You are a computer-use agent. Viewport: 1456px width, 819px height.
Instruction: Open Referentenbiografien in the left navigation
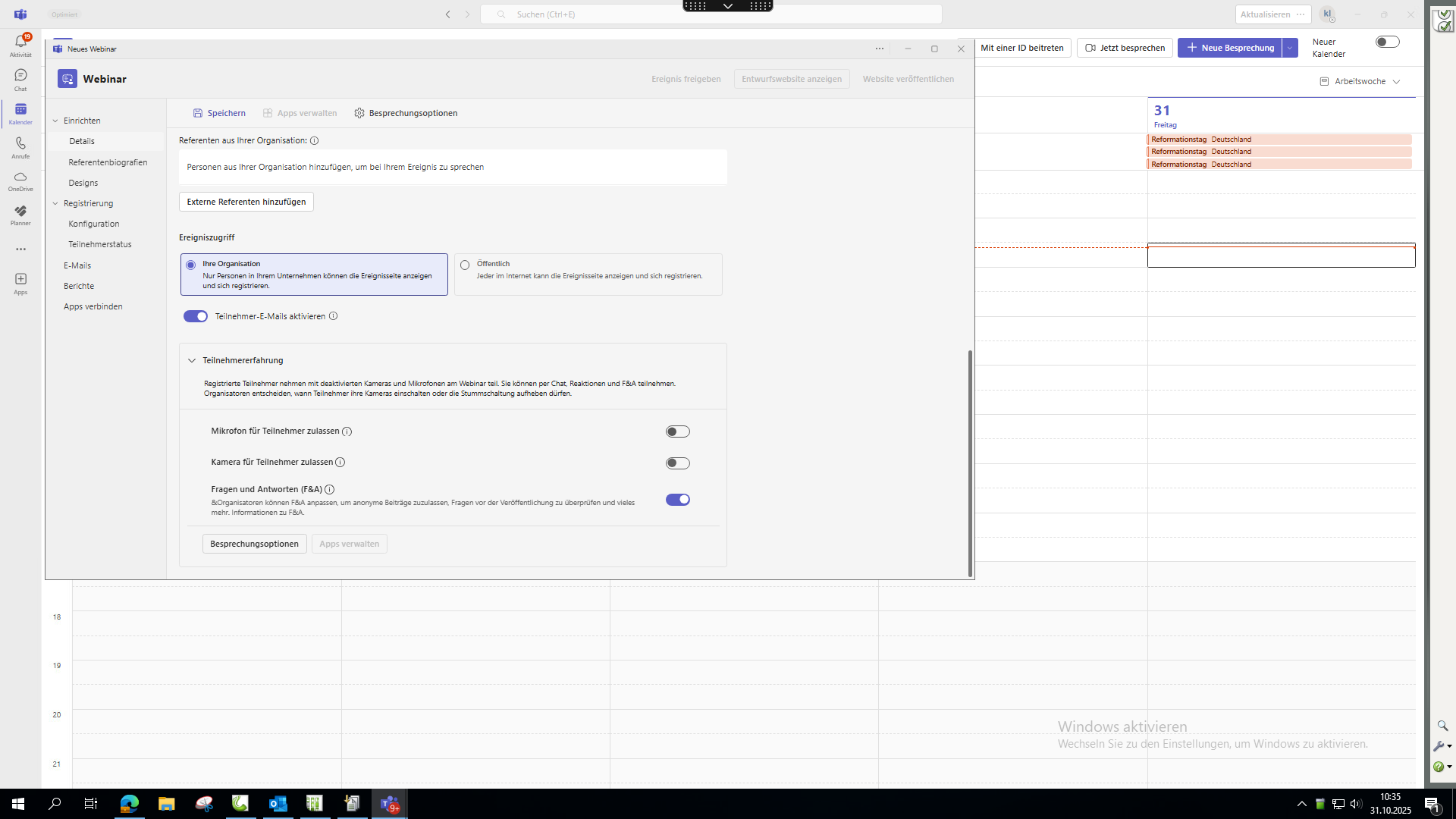[x=108, y=162]
